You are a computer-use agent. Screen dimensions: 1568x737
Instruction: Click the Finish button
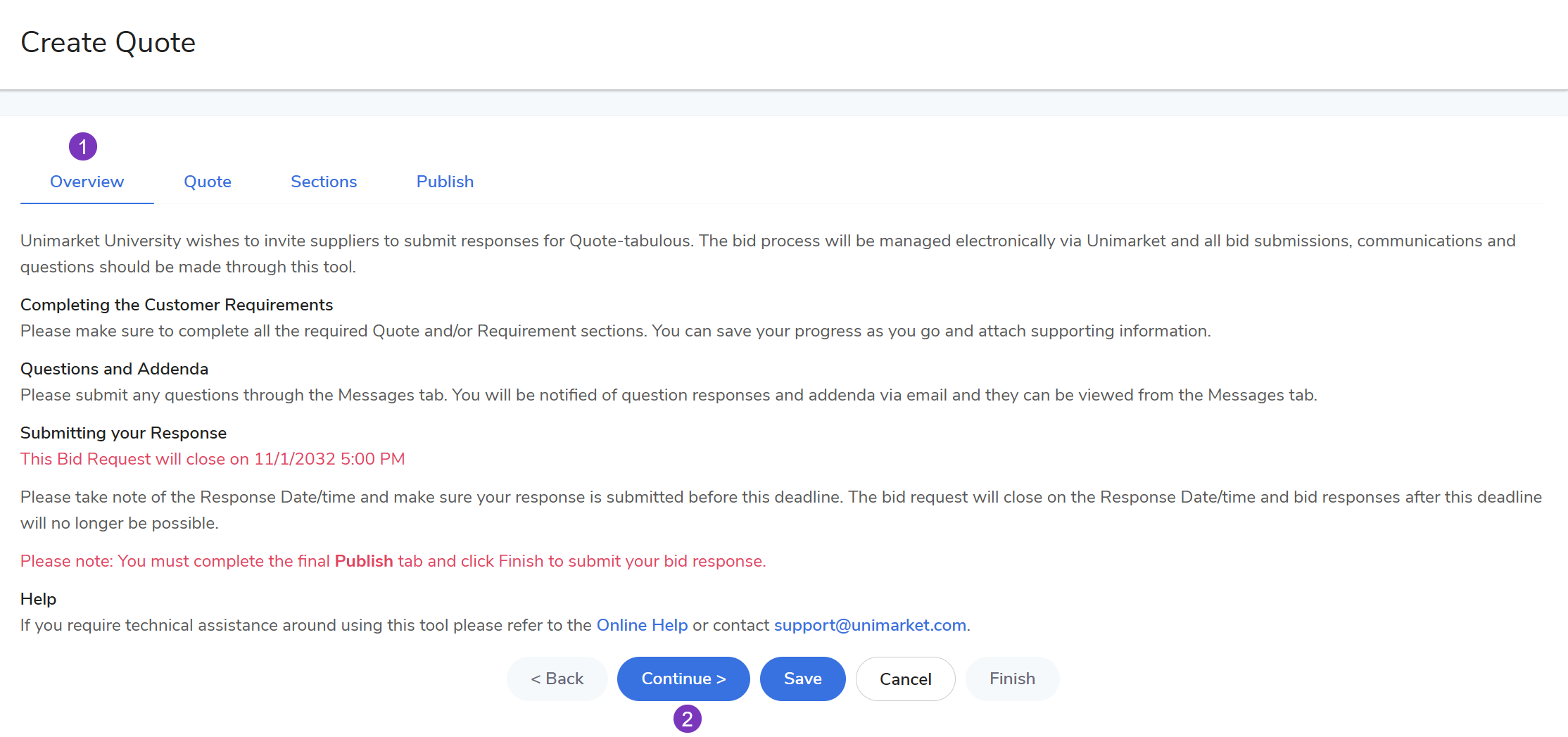(x=1012, y=679)
